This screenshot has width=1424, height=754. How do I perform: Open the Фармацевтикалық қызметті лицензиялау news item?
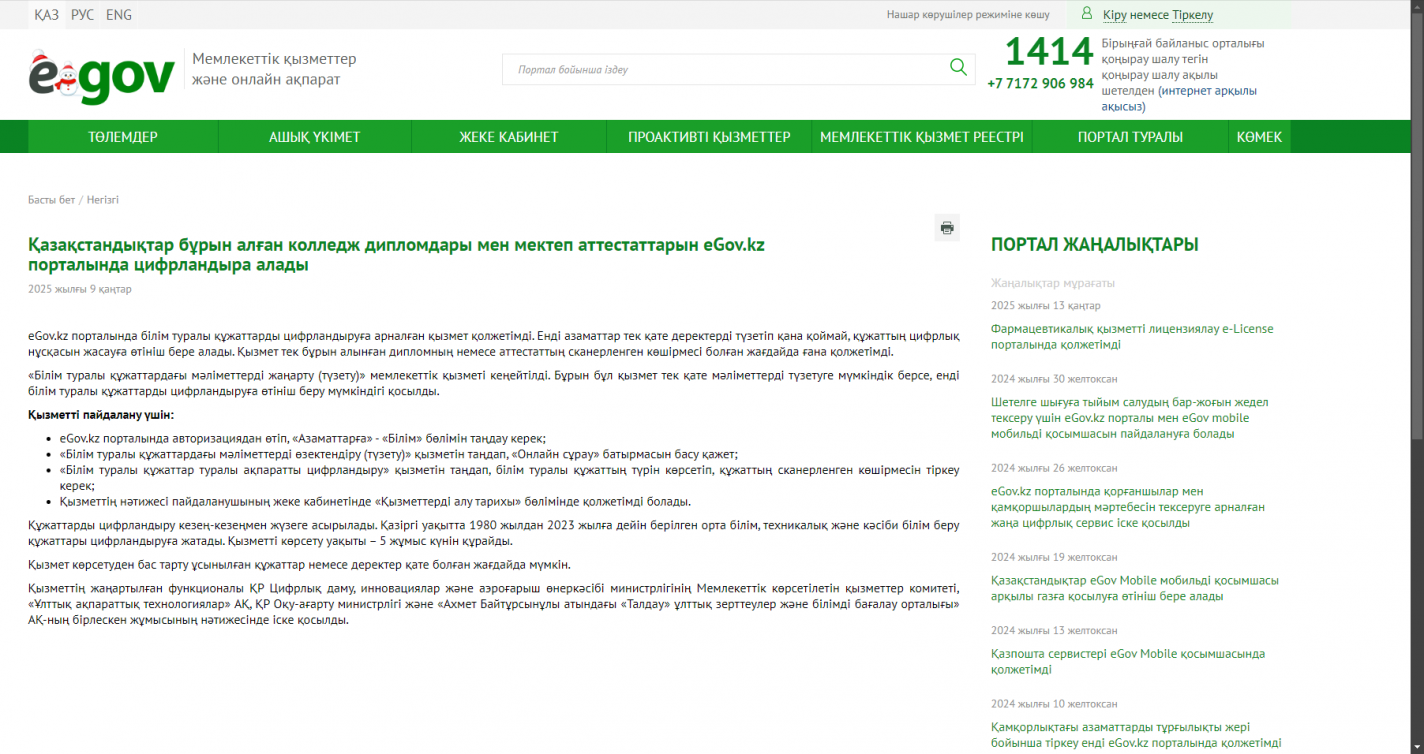1132,337
